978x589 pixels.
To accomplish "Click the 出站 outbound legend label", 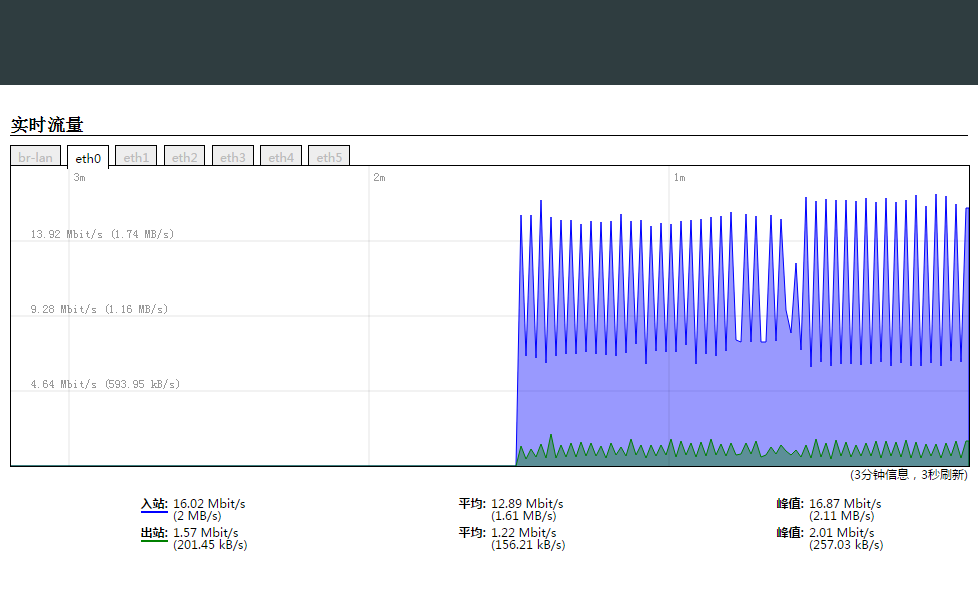I will (x=154, y=533).
